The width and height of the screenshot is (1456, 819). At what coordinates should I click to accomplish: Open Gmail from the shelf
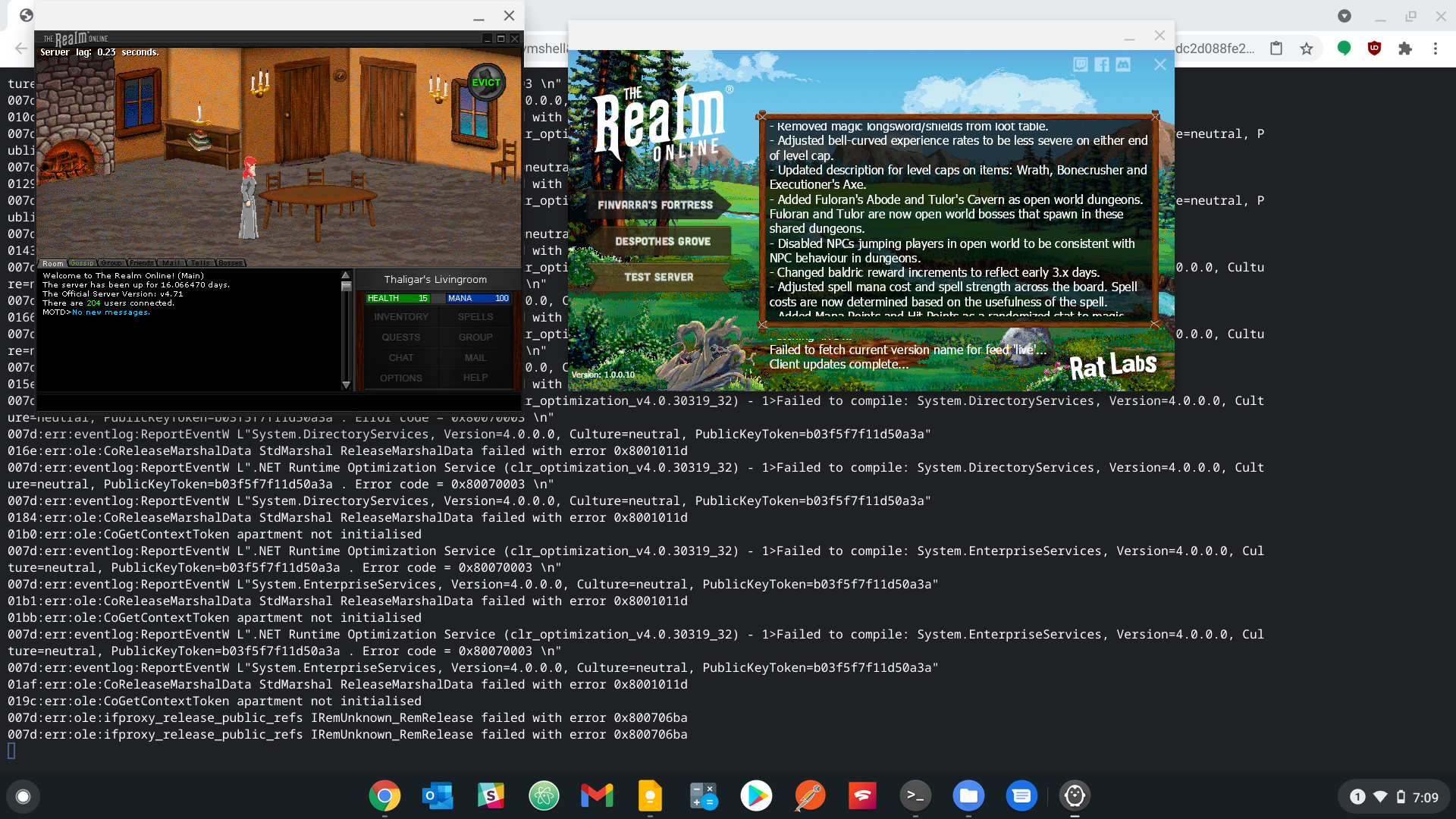click(x=597, y=795)
